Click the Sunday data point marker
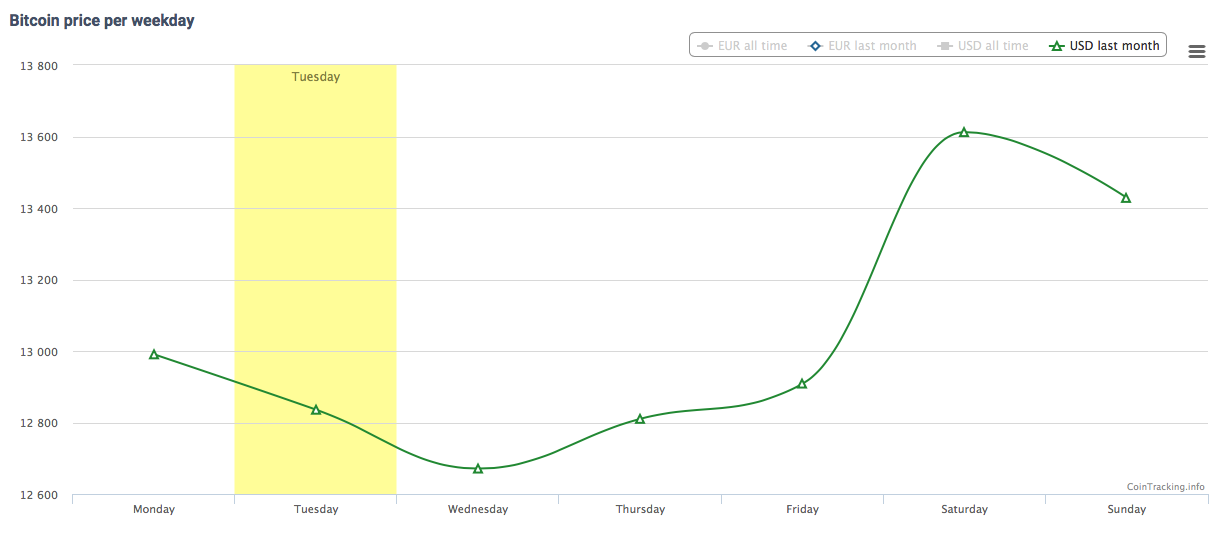 click(1126, 198)
